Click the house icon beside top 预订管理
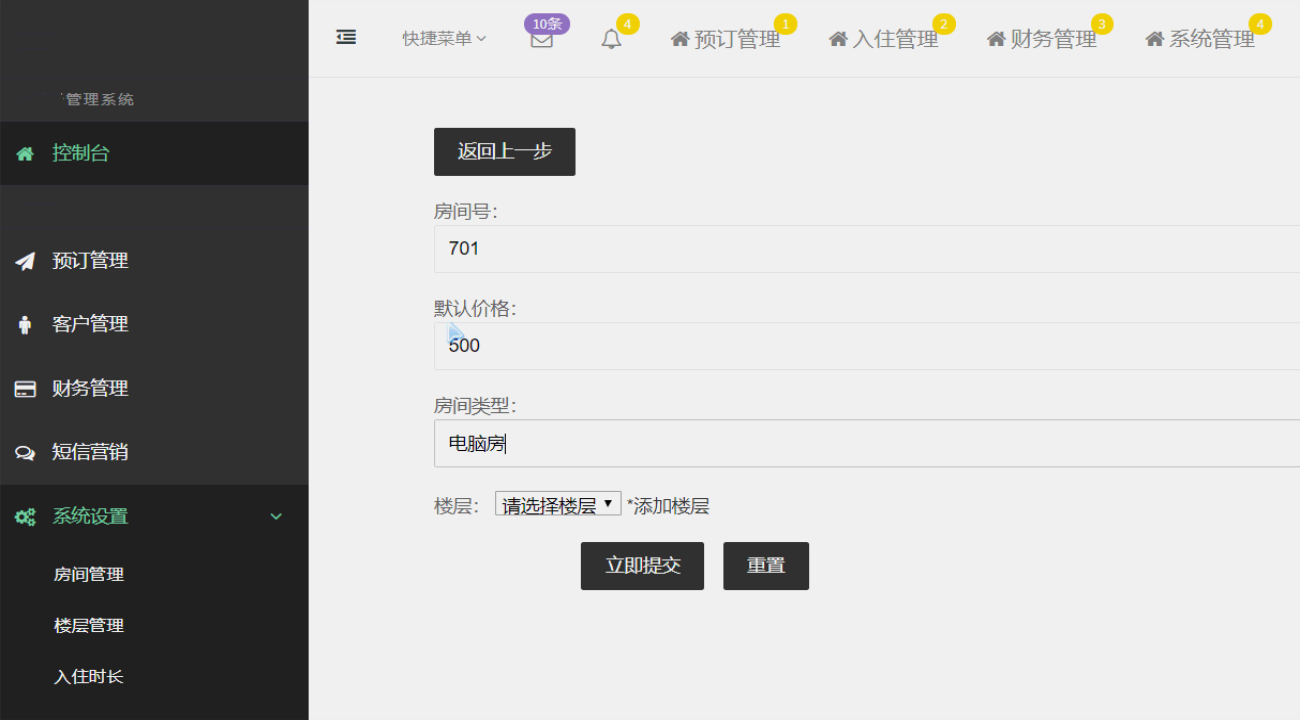 pyautogui.click(x=680, y=39)
